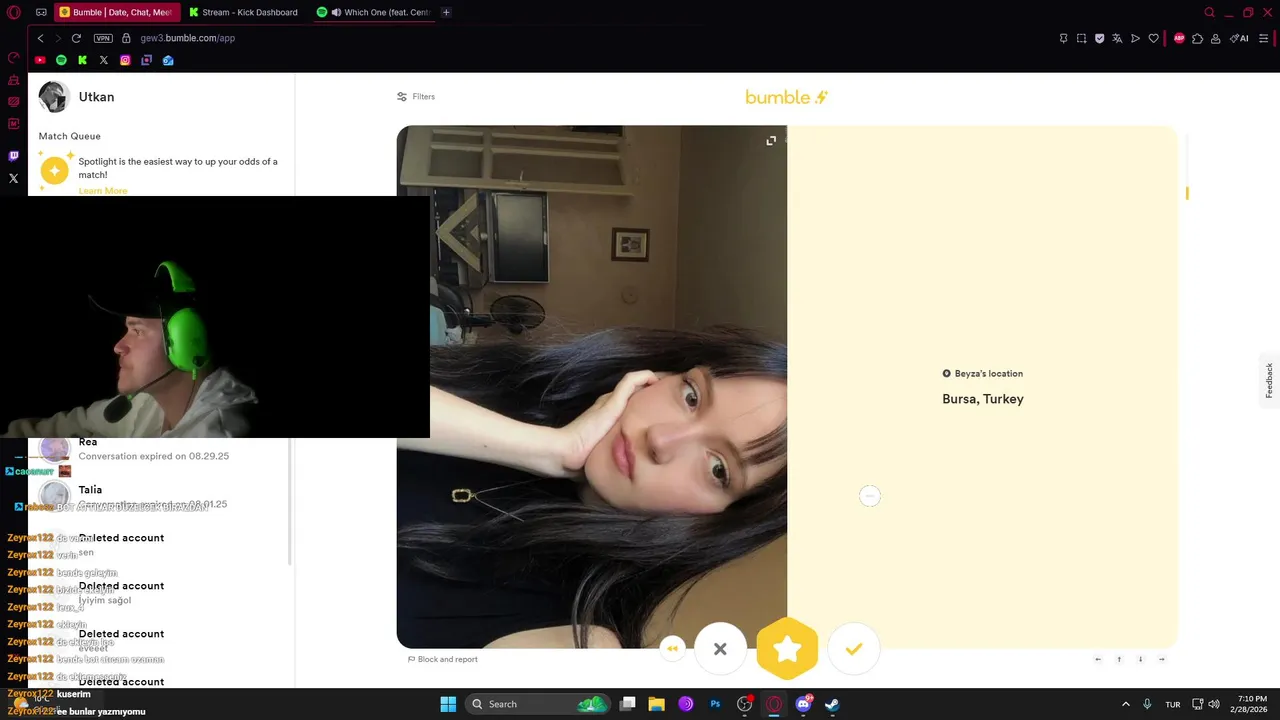Open the translate page icon
This screenshot has height=720, width=1280.
(1117, 38)
